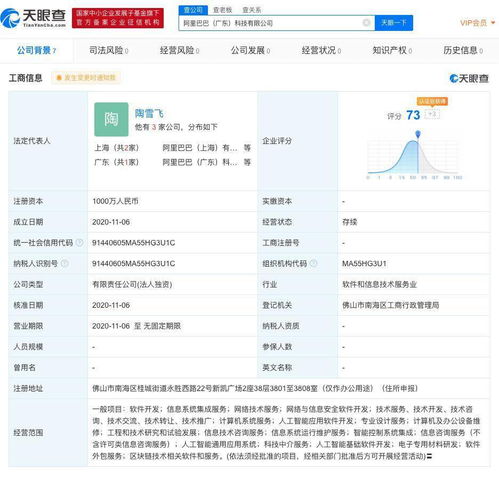
Task: Open the 经营状况 section tab
Action: 321,51
